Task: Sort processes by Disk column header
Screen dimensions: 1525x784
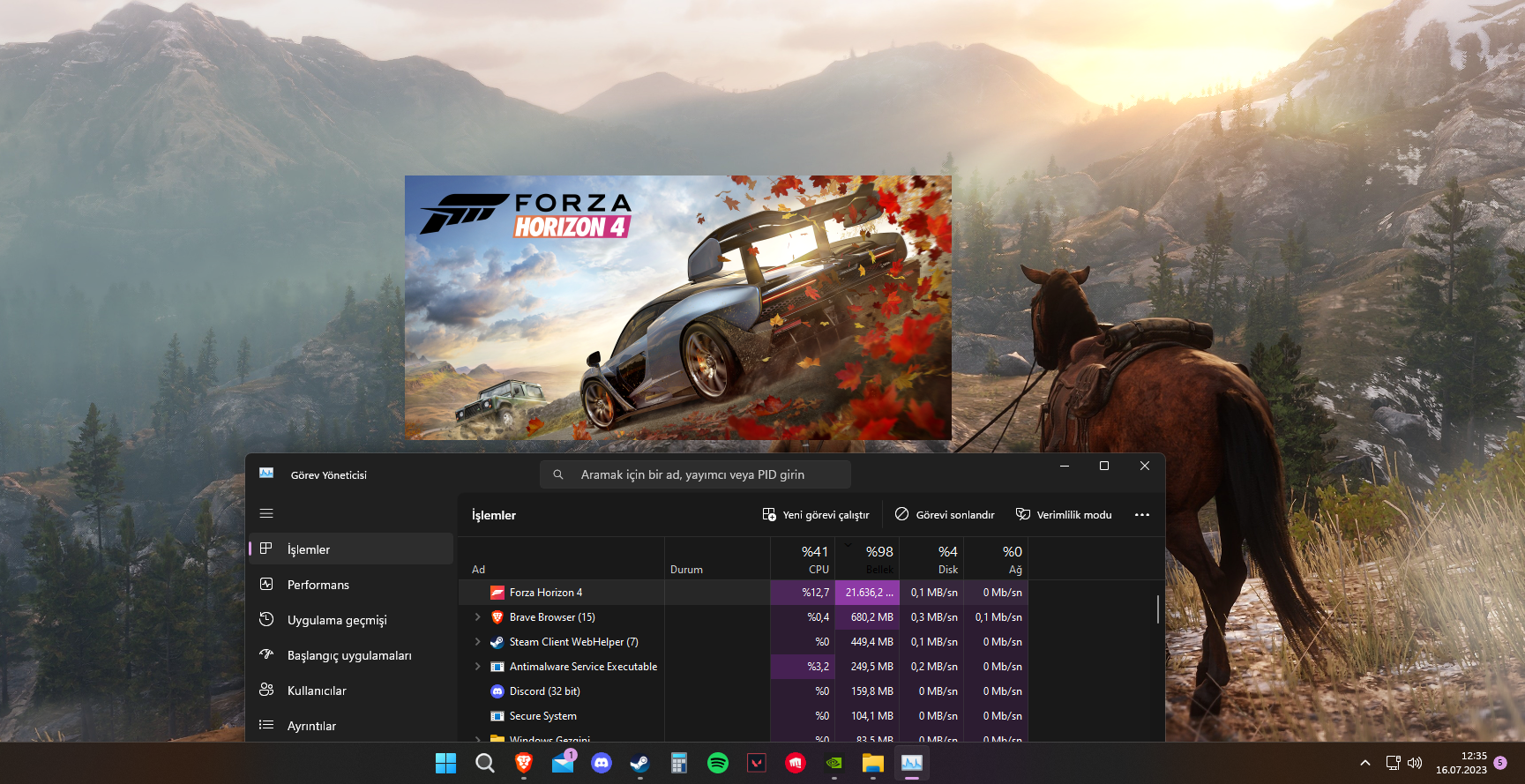Action: (931, 559)
